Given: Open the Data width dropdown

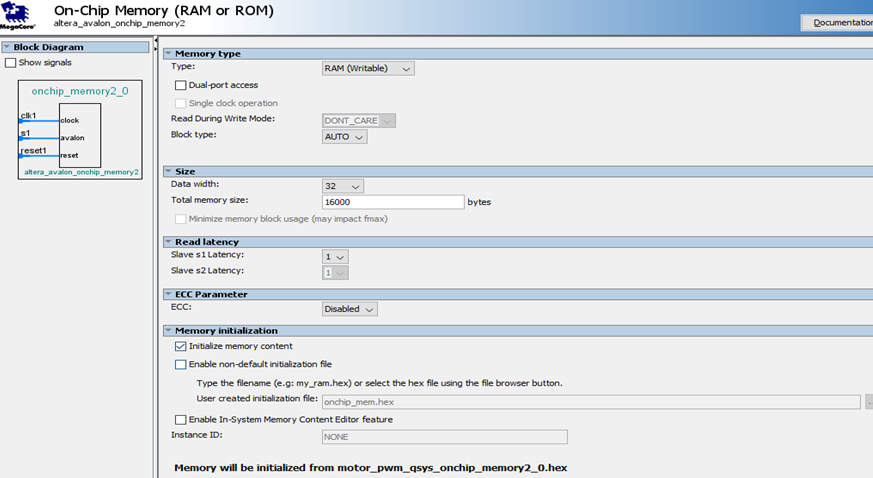Looking at the screenshot, I should (343, 186).
